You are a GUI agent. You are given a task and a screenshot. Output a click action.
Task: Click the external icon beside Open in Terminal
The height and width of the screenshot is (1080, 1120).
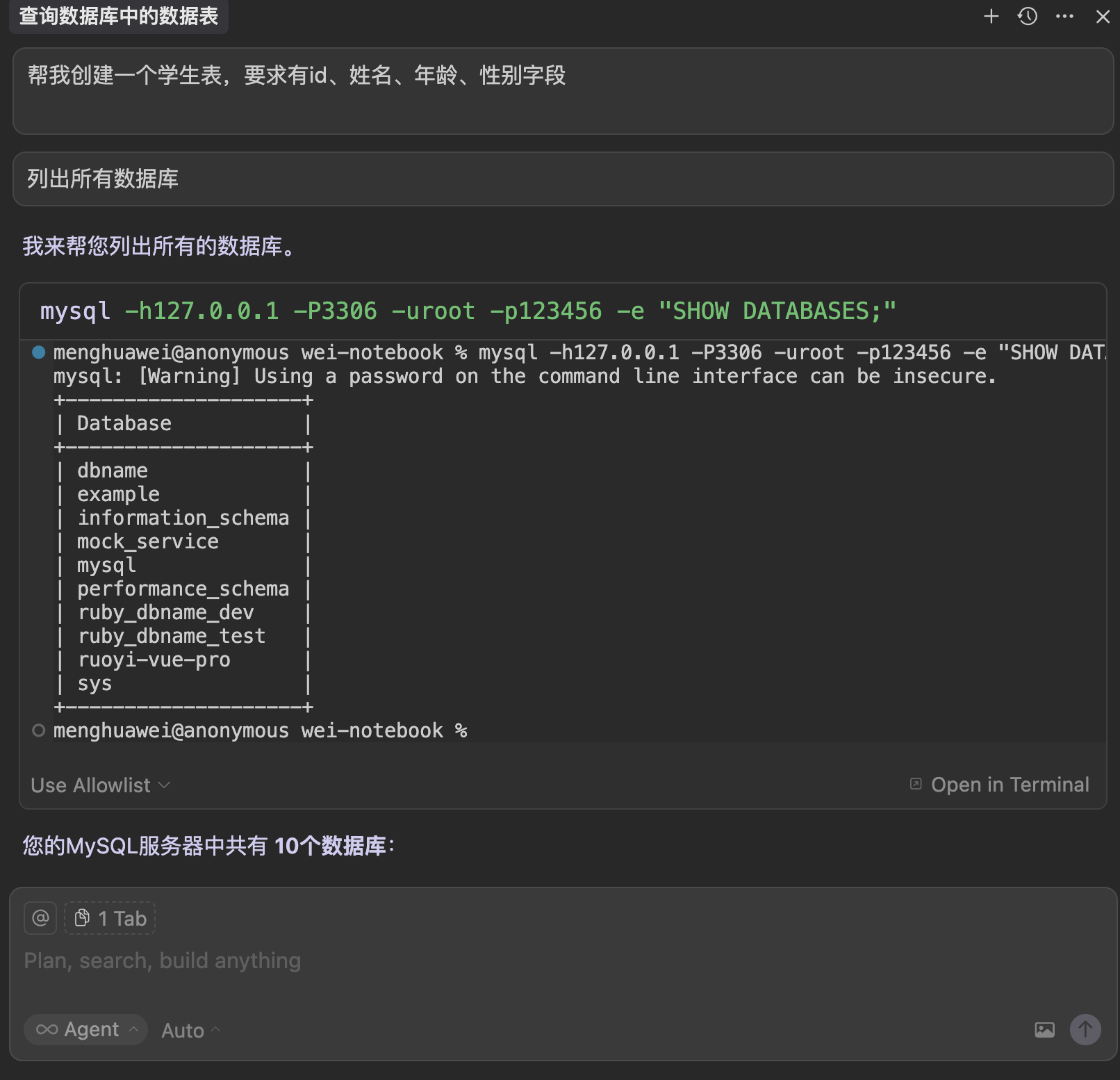pos(916,784)
